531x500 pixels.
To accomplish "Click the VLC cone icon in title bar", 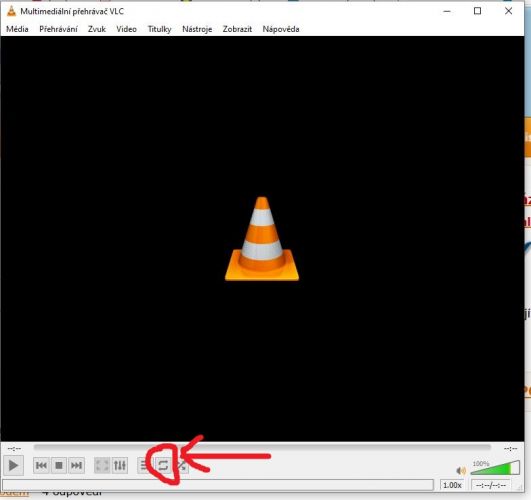I will click(x=11, y=11).
